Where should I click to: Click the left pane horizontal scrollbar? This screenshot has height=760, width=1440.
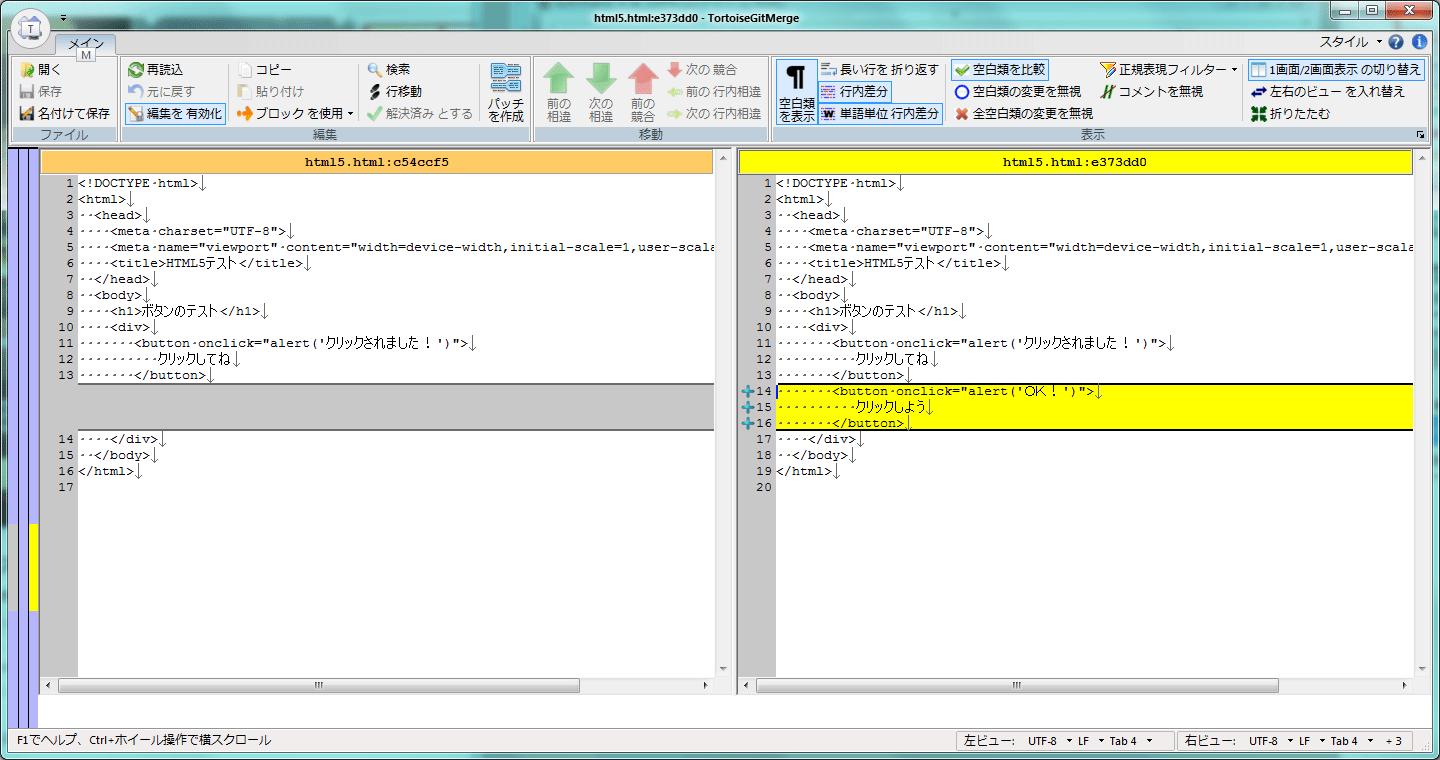[x=318, y=686]
